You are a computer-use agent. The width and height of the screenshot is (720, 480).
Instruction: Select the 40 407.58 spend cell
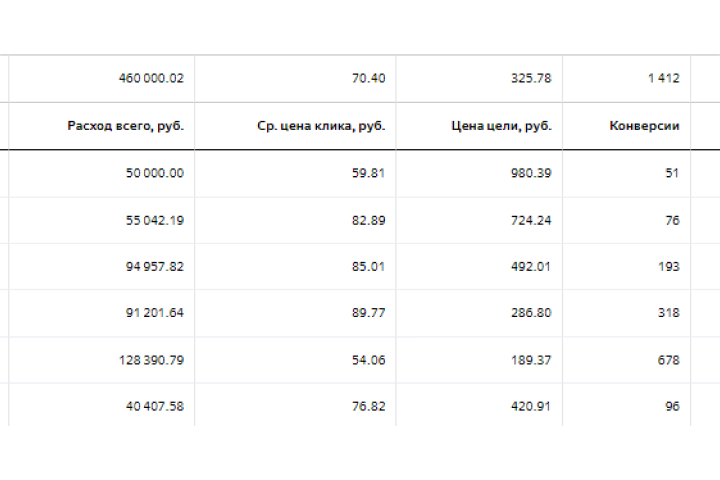click(155, 407)
